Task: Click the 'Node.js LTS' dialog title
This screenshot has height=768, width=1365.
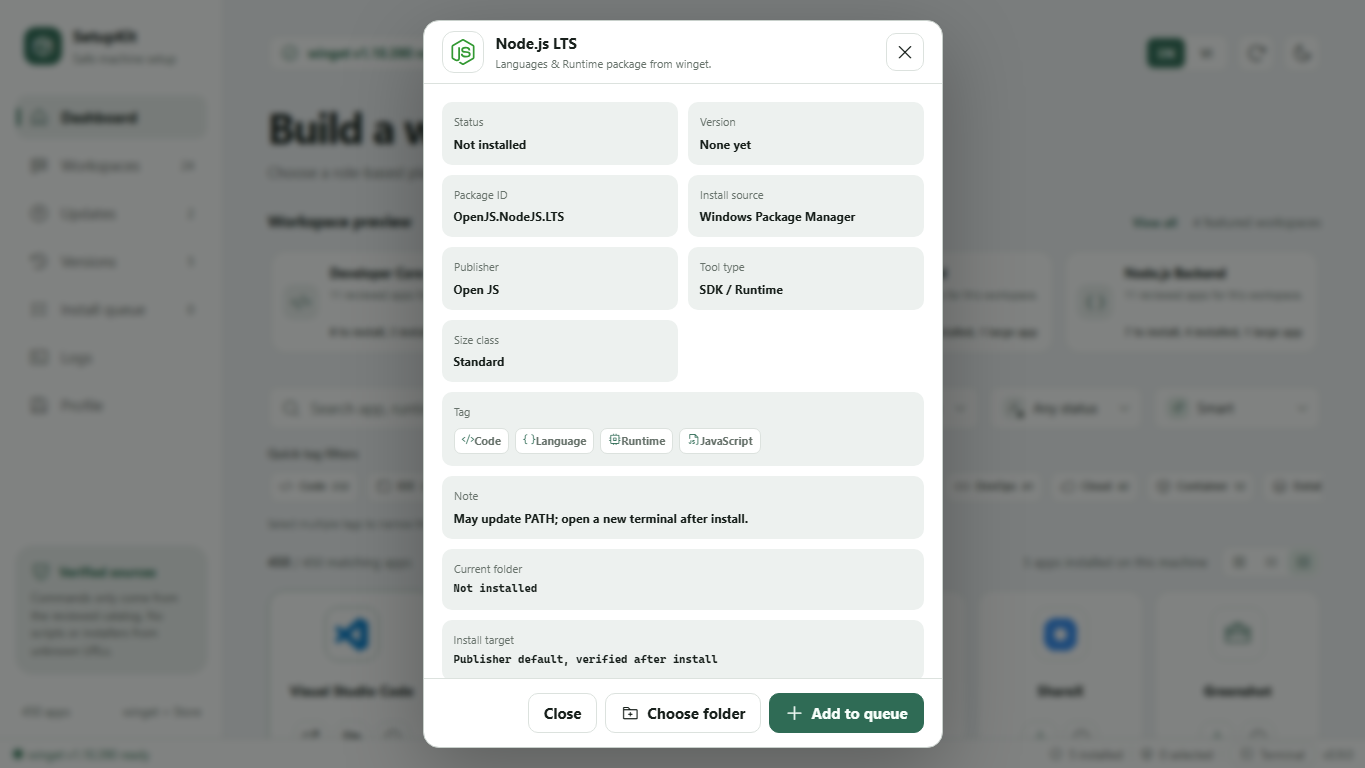Action: tap(536, 44)
